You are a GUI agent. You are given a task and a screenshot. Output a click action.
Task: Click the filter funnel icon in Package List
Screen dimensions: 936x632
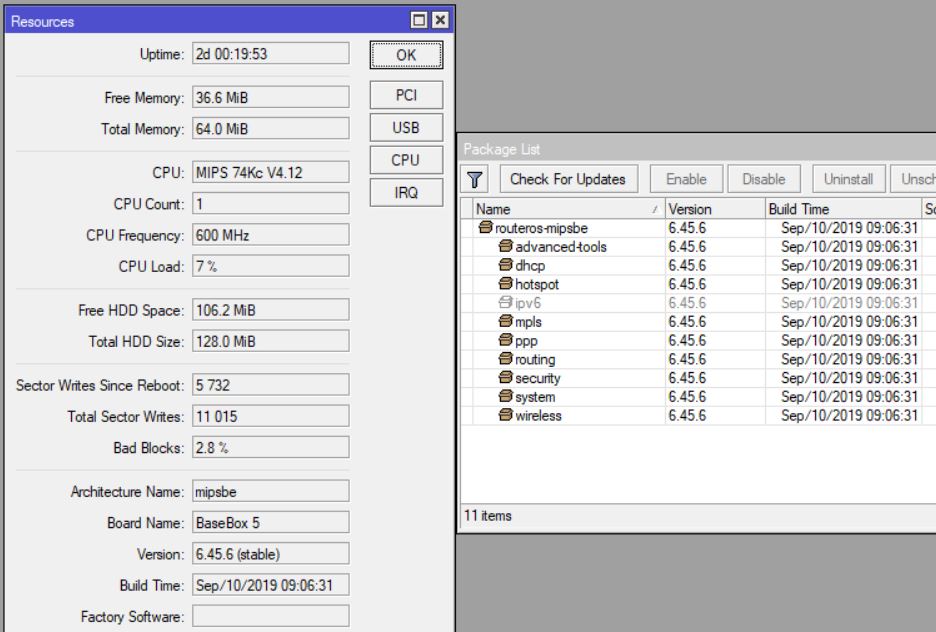tap(475, 179)
